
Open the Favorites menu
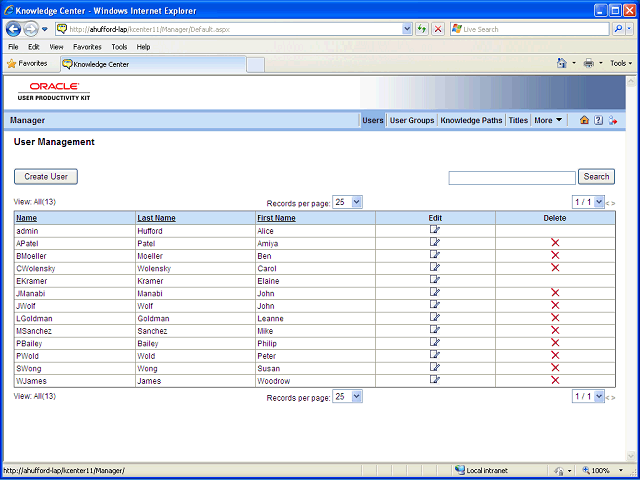point(87,47)
